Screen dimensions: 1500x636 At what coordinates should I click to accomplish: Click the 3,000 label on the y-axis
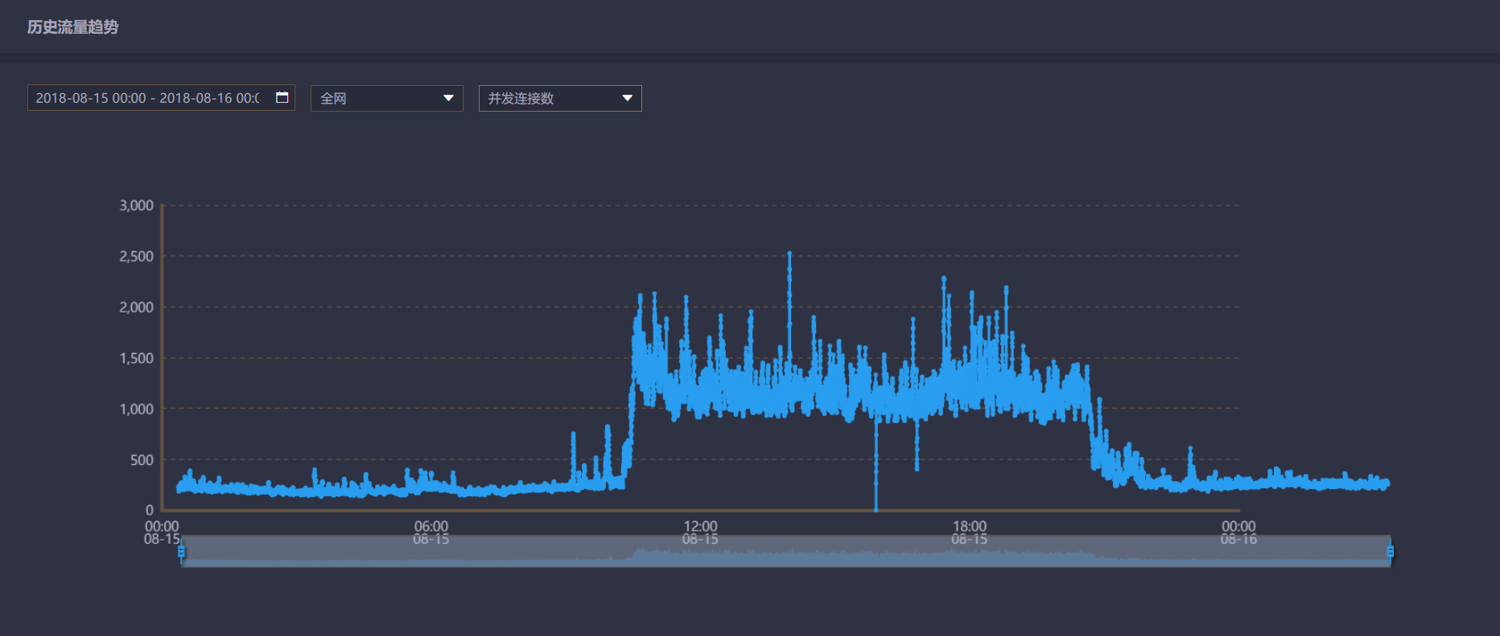(x=136, y=205)
